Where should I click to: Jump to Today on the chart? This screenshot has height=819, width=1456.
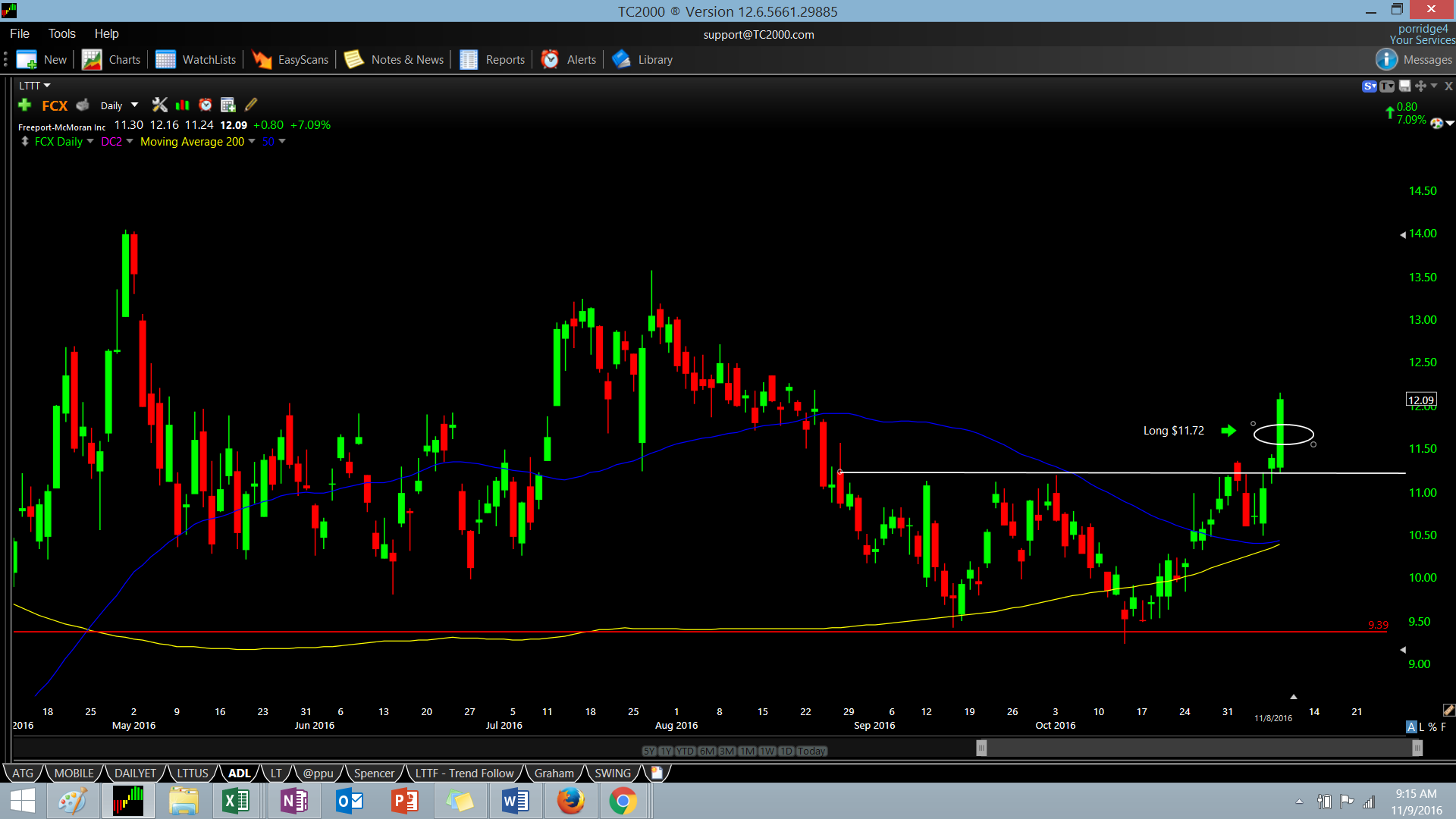pos(811,751)
